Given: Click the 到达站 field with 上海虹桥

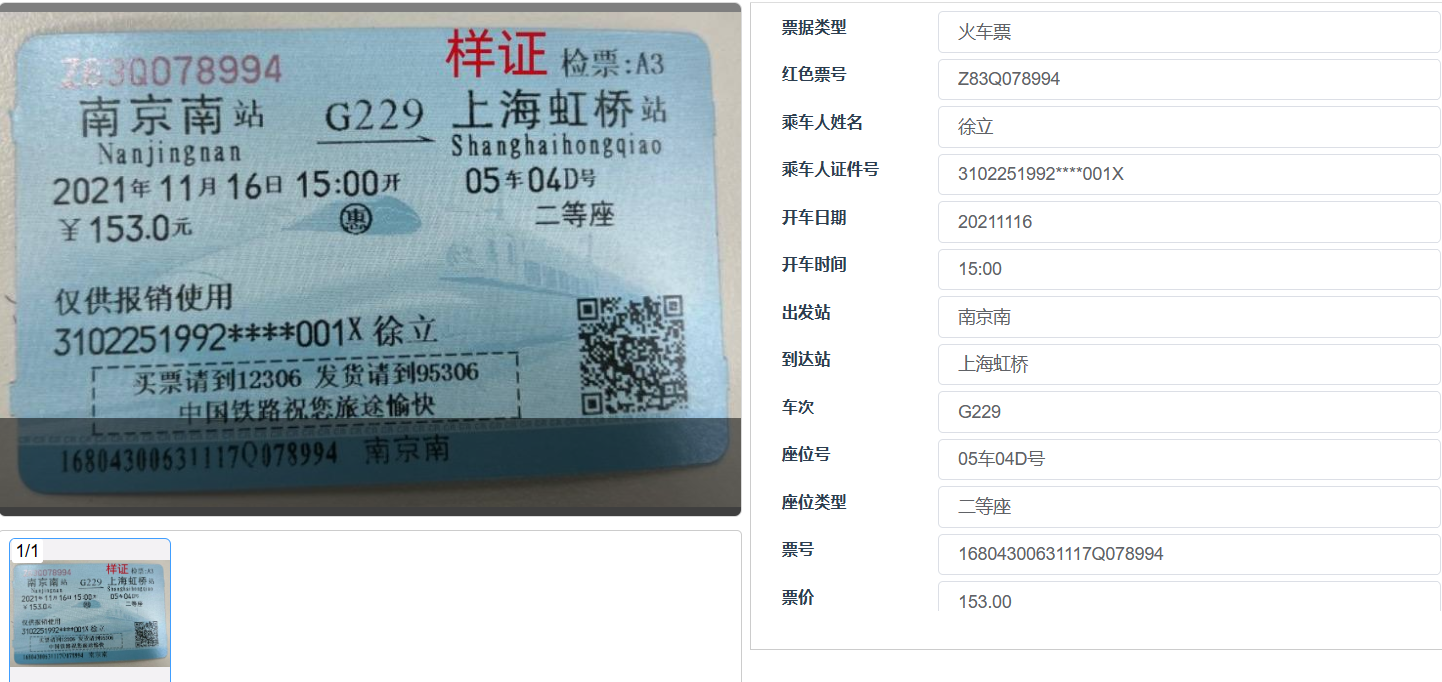Looking at the screenshot, I should (1189, 364).
